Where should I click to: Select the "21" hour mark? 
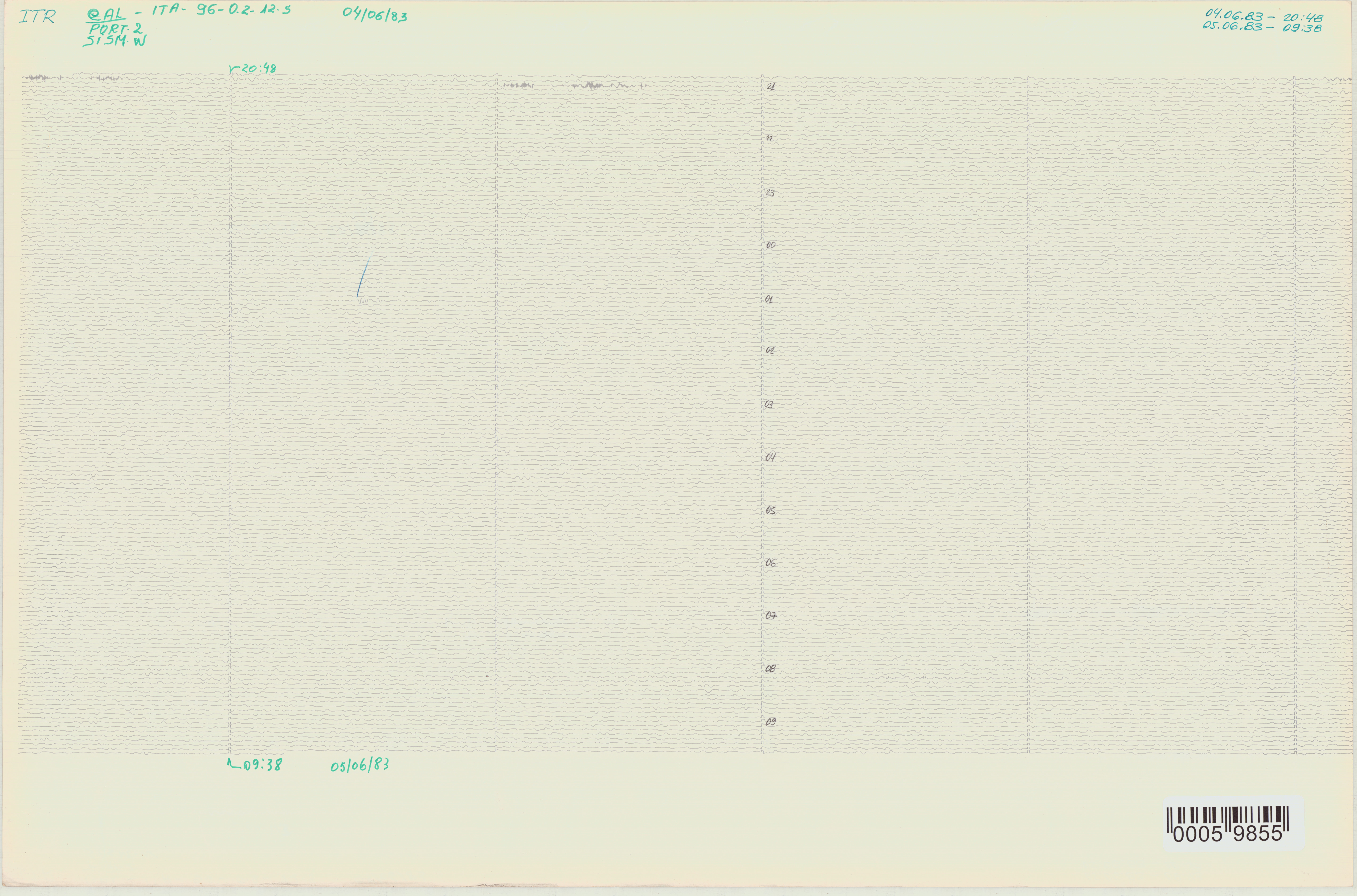pos(771,87)
